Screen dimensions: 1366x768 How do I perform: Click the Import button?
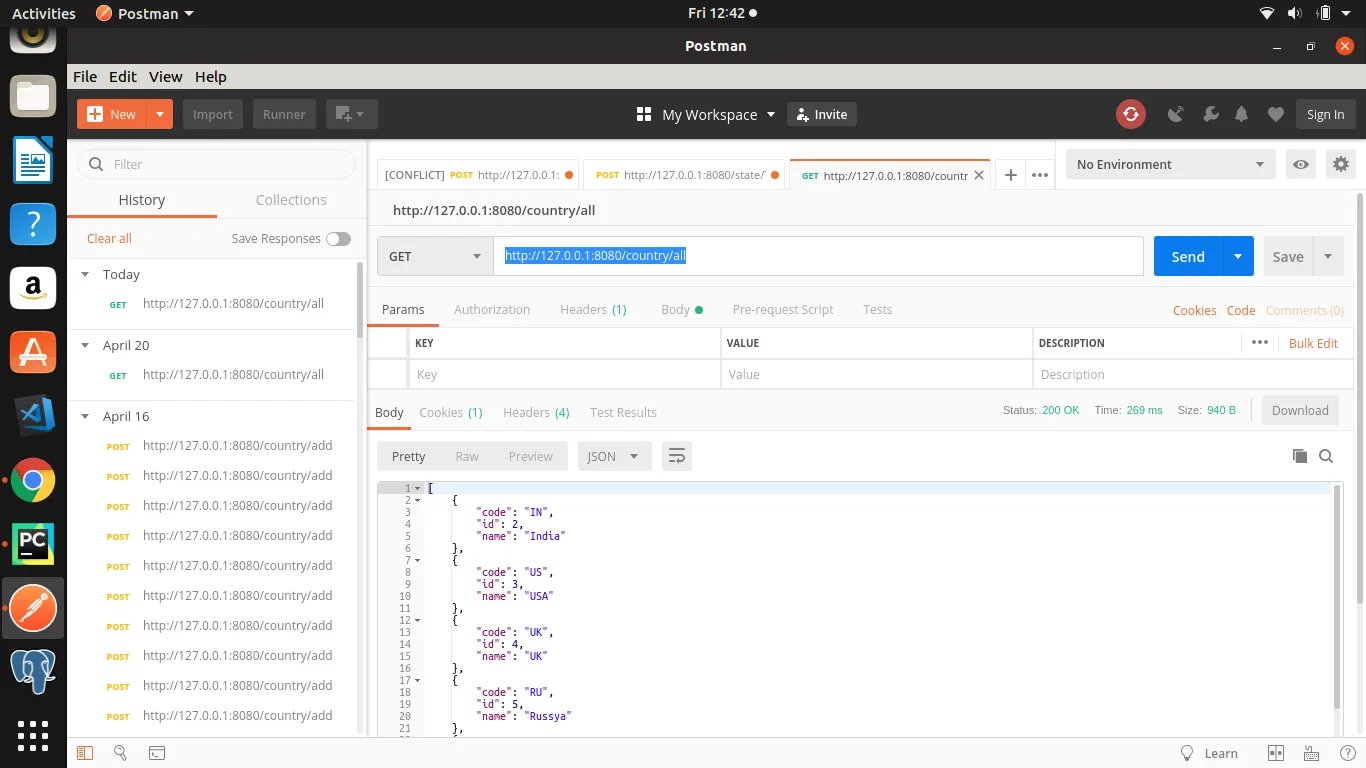pyautogui.click(x=213, y=114)
